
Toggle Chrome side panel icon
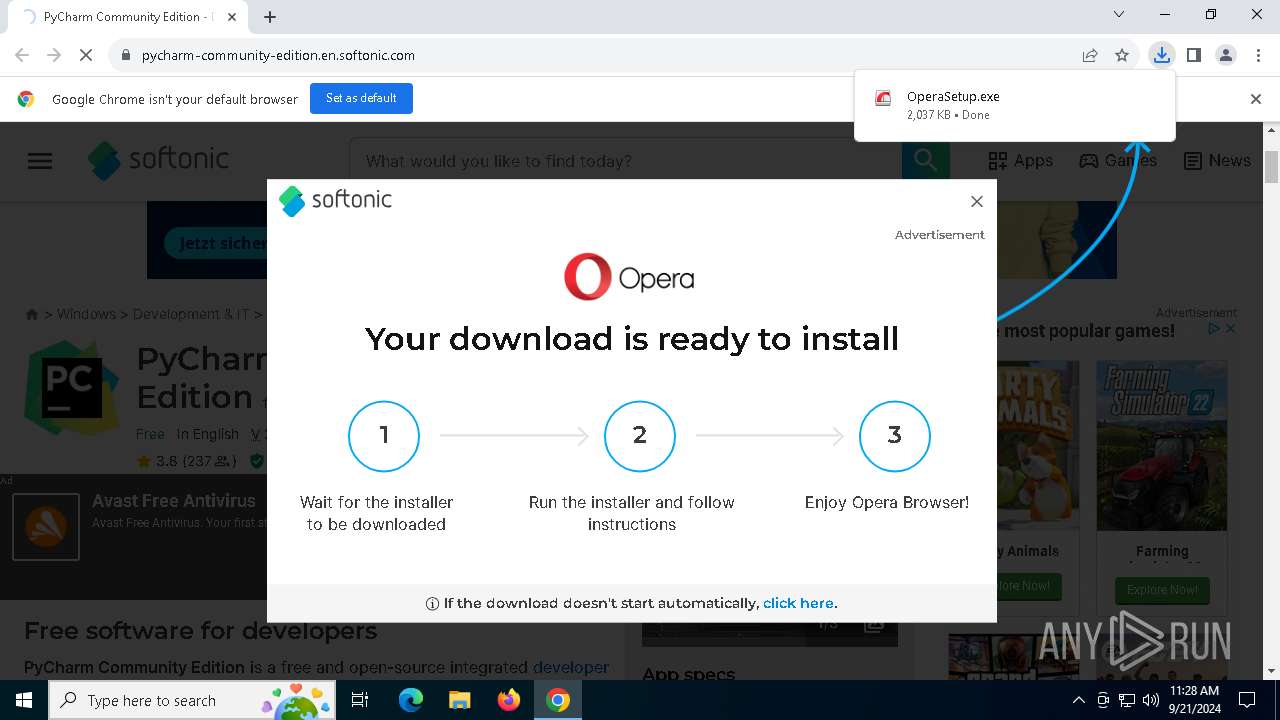click(1193, 55)
